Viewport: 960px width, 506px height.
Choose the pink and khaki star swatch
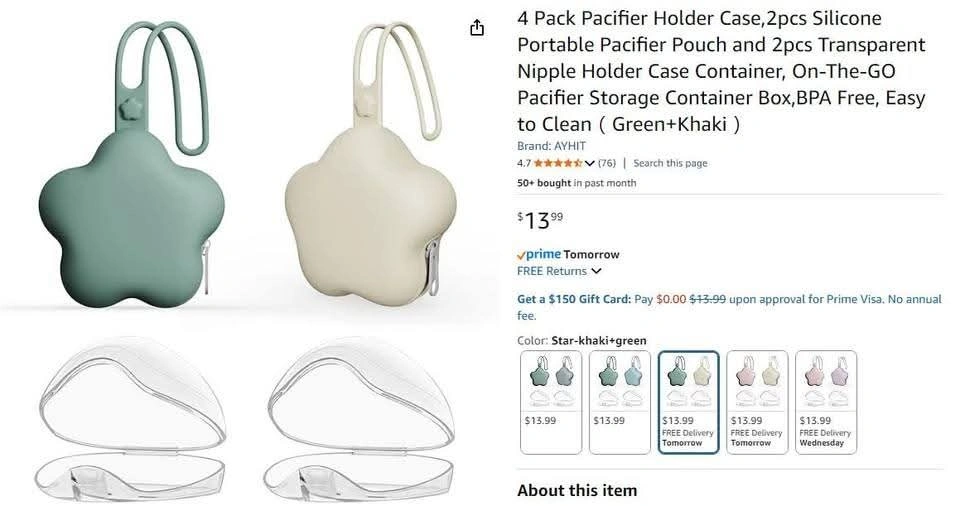757,402
